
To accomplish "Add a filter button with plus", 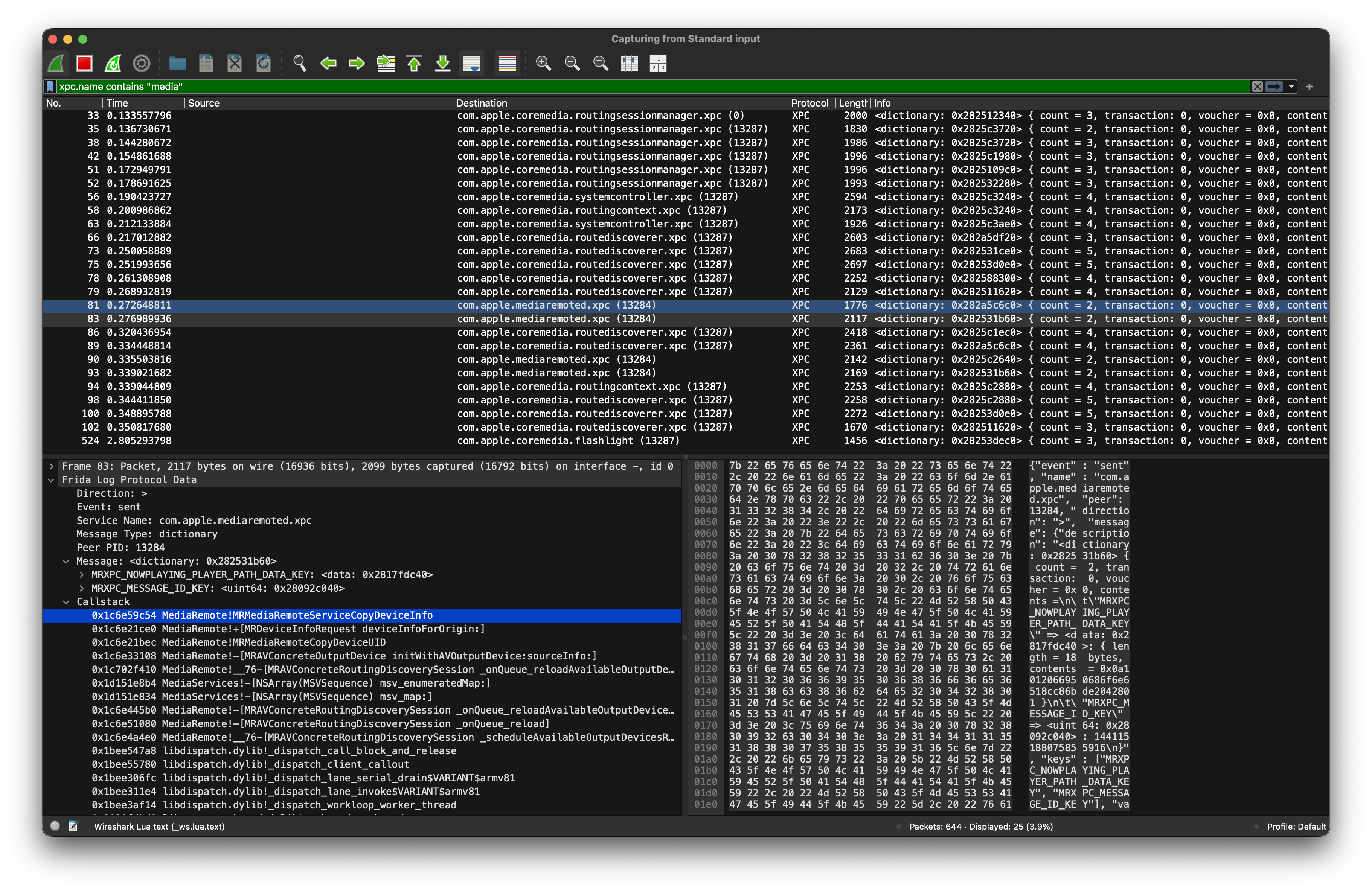I will (1309, 87).
